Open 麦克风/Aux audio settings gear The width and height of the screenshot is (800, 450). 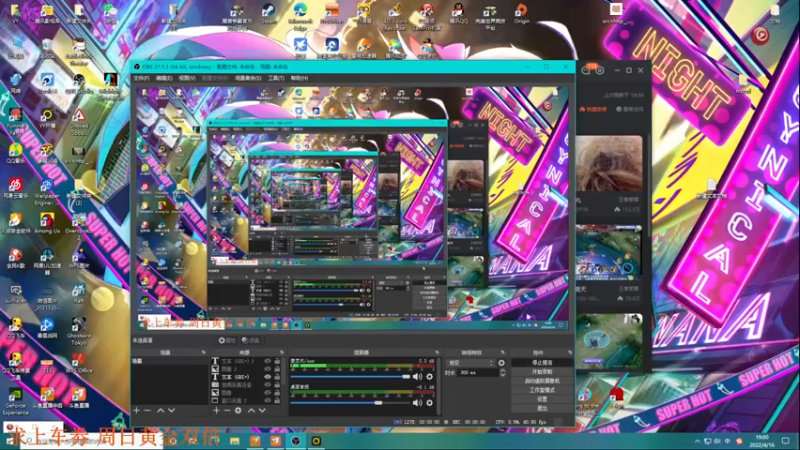click(x=430, y=377)
